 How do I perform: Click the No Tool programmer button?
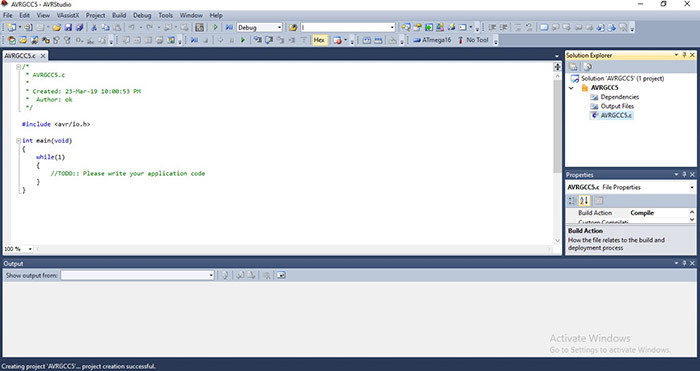(x=473, y=40)
